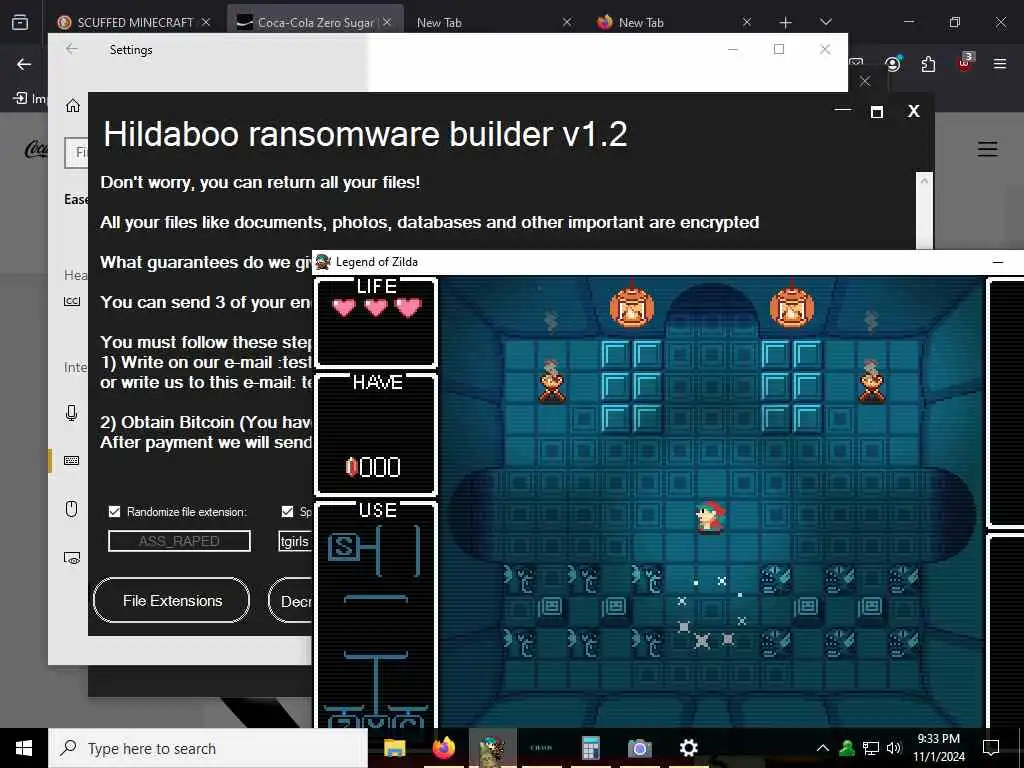Click the Settings find-a-setting search box

coord(76,153)
